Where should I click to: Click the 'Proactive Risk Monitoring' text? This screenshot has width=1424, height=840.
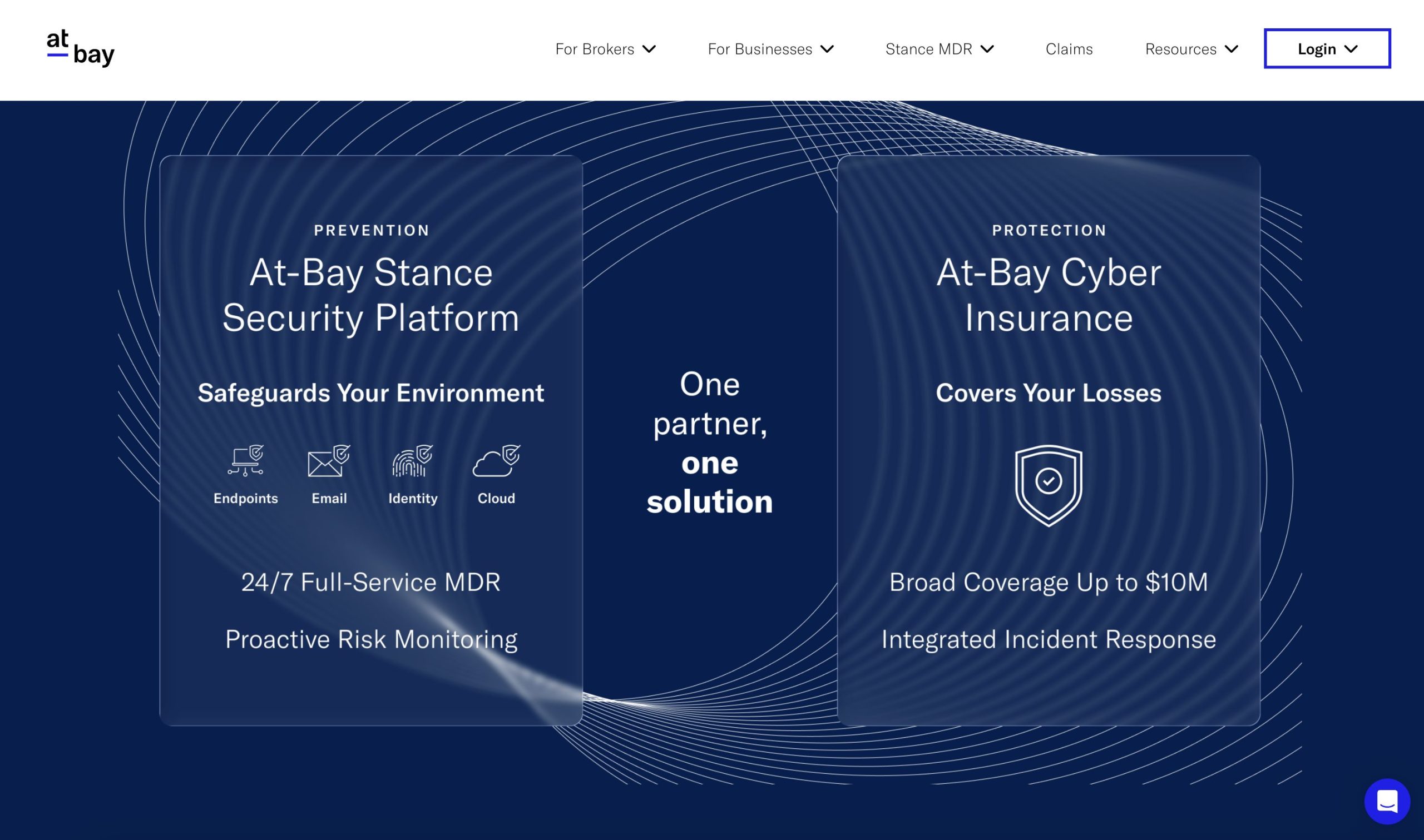[x=371, y=640]
